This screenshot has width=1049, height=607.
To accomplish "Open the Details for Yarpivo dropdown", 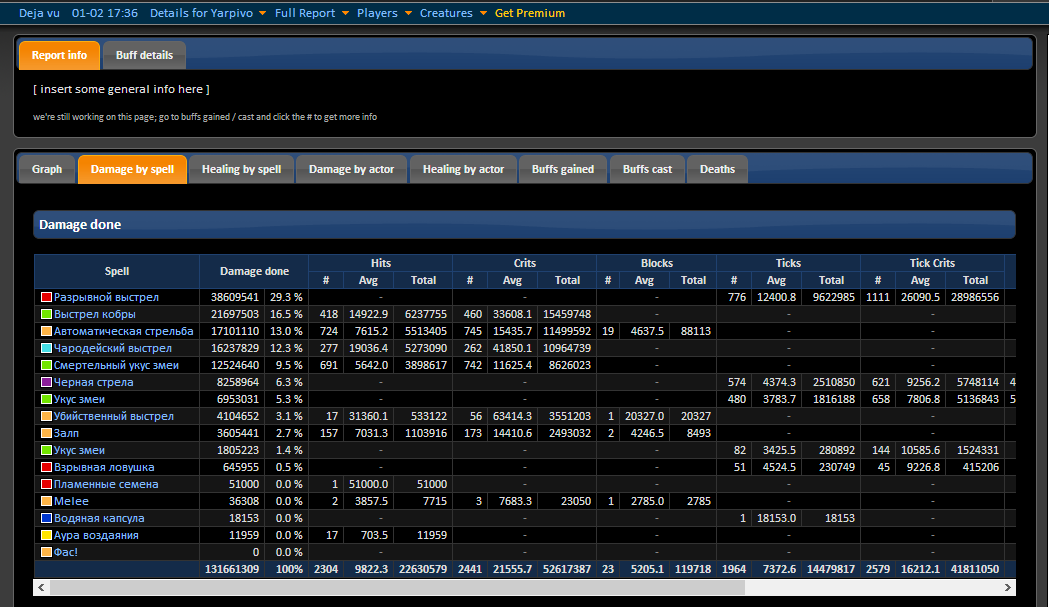I will click(208, 13).
